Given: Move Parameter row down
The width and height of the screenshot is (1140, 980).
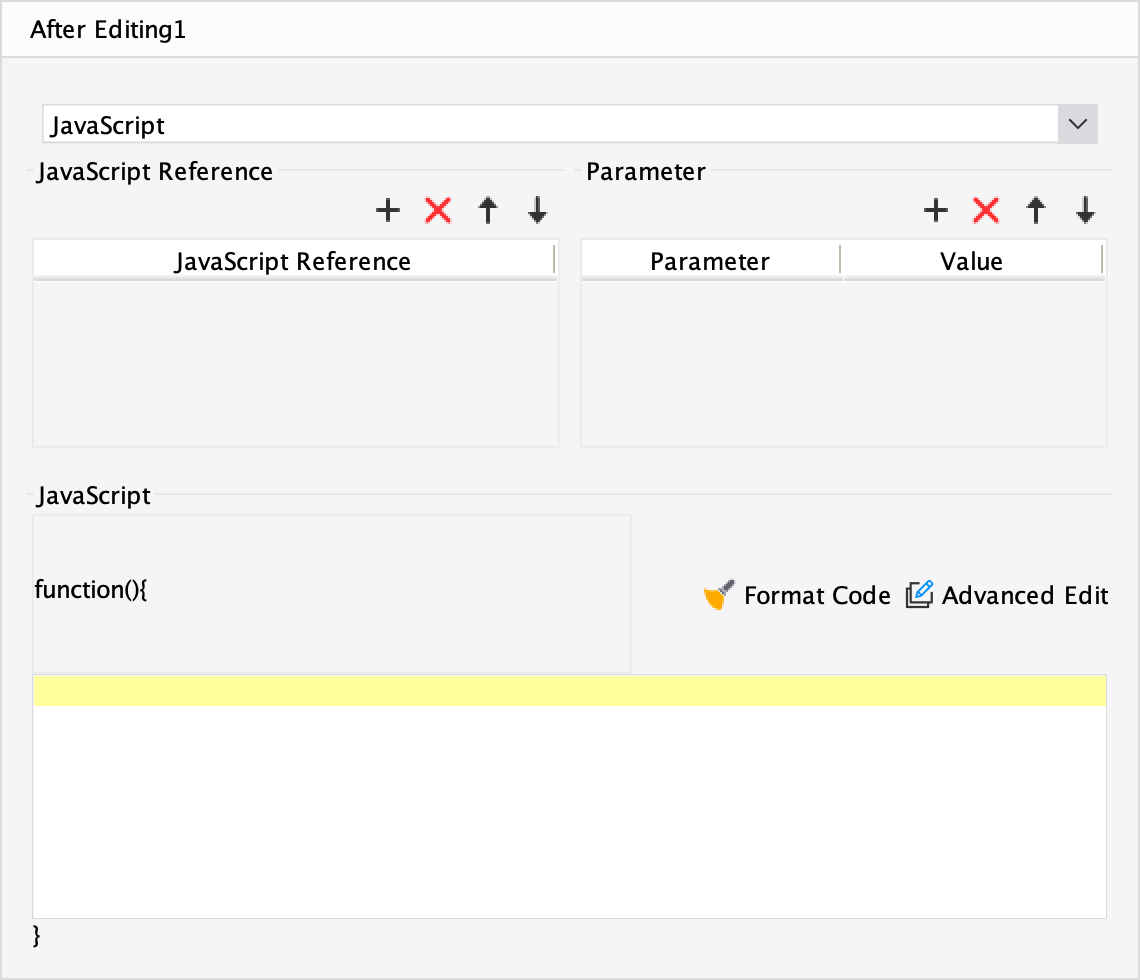Looking at the screenshot, I should coord(1085,211).
